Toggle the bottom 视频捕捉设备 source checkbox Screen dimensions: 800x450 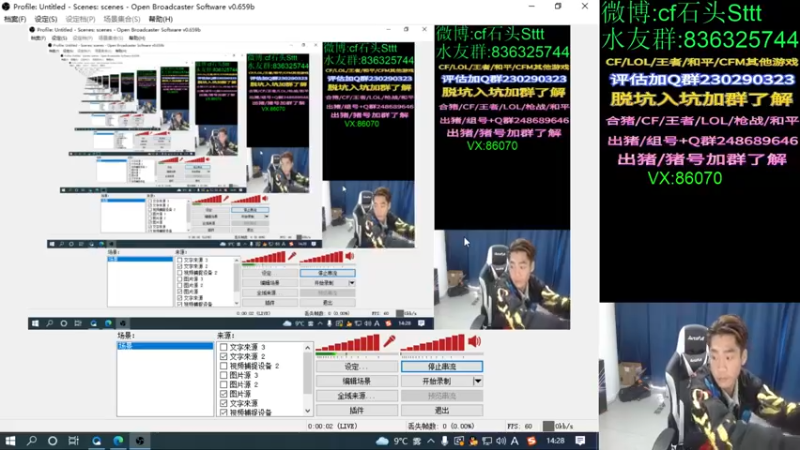[x=223, y=412]
